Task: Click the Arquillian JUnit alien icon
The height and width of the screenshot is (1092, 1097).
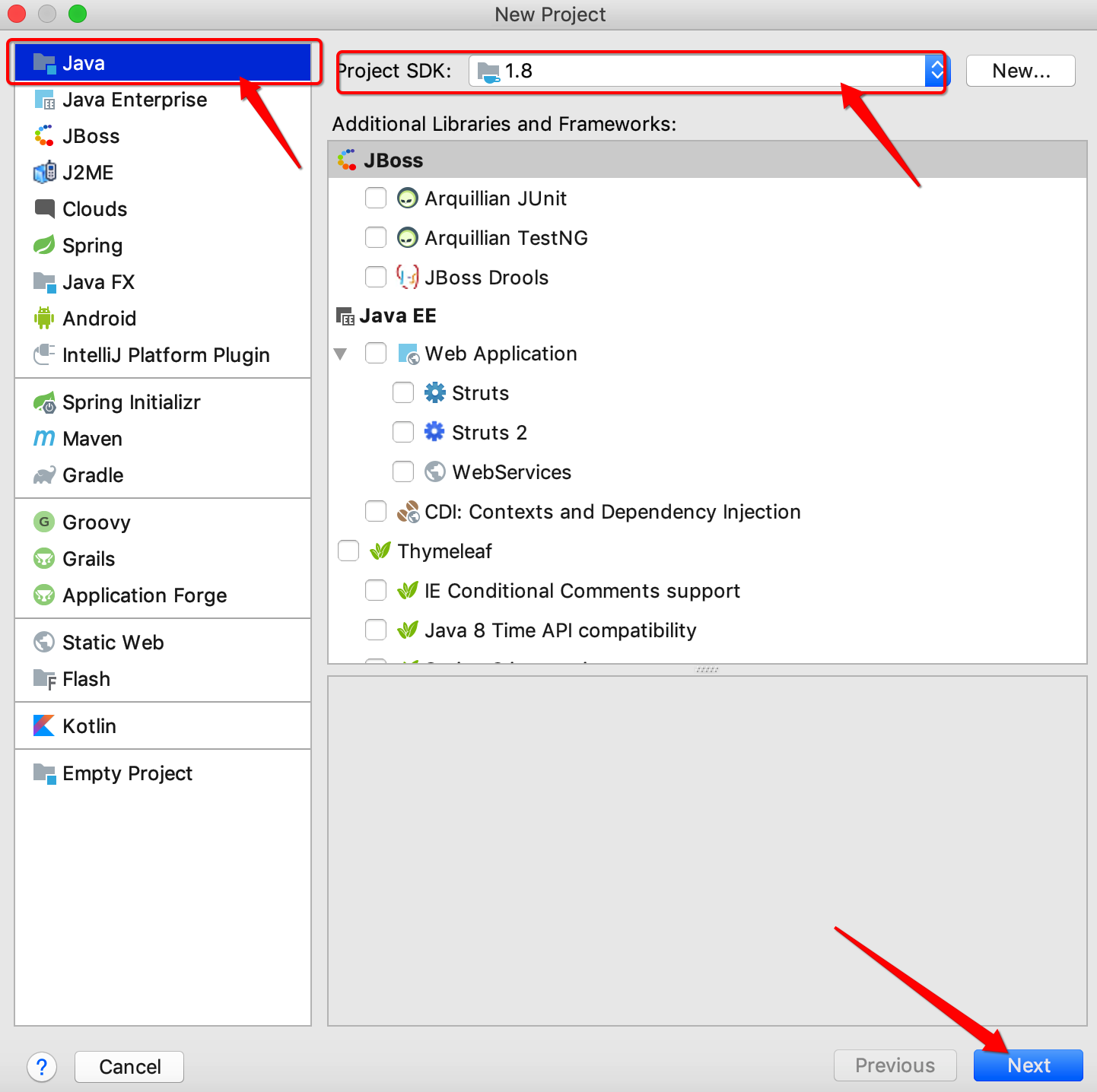Action: click(x=408, y=198)
